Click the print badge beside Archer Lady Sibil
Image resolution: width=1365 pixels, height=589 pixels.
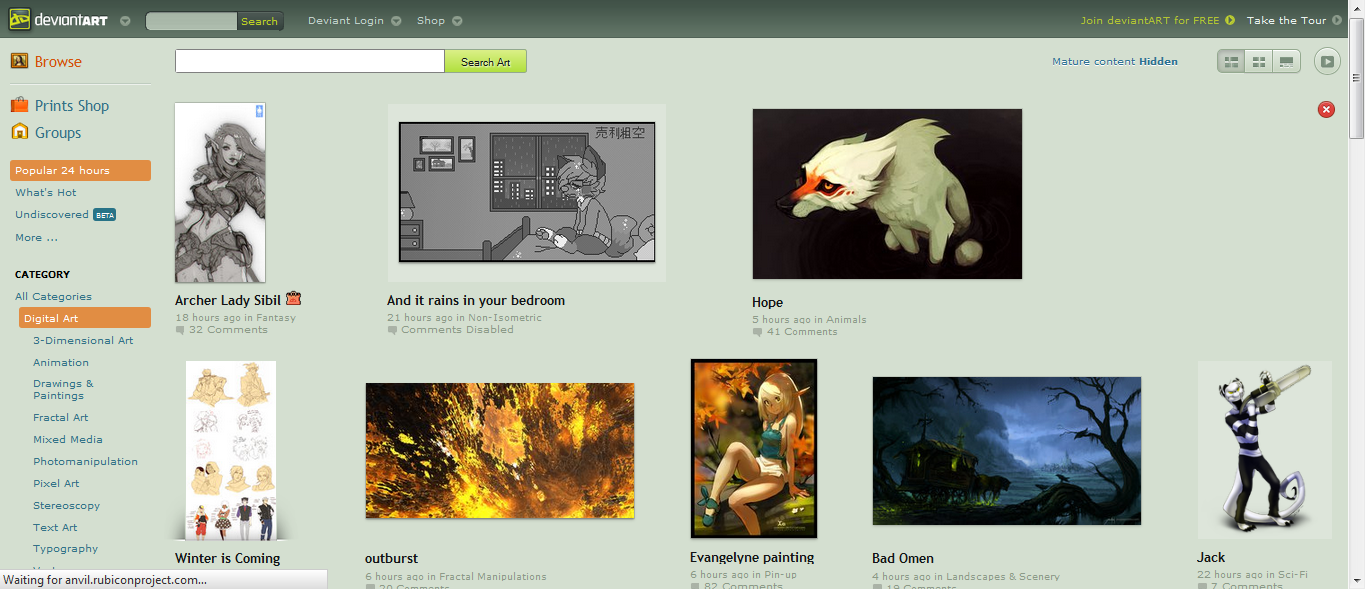pos(293,298)
